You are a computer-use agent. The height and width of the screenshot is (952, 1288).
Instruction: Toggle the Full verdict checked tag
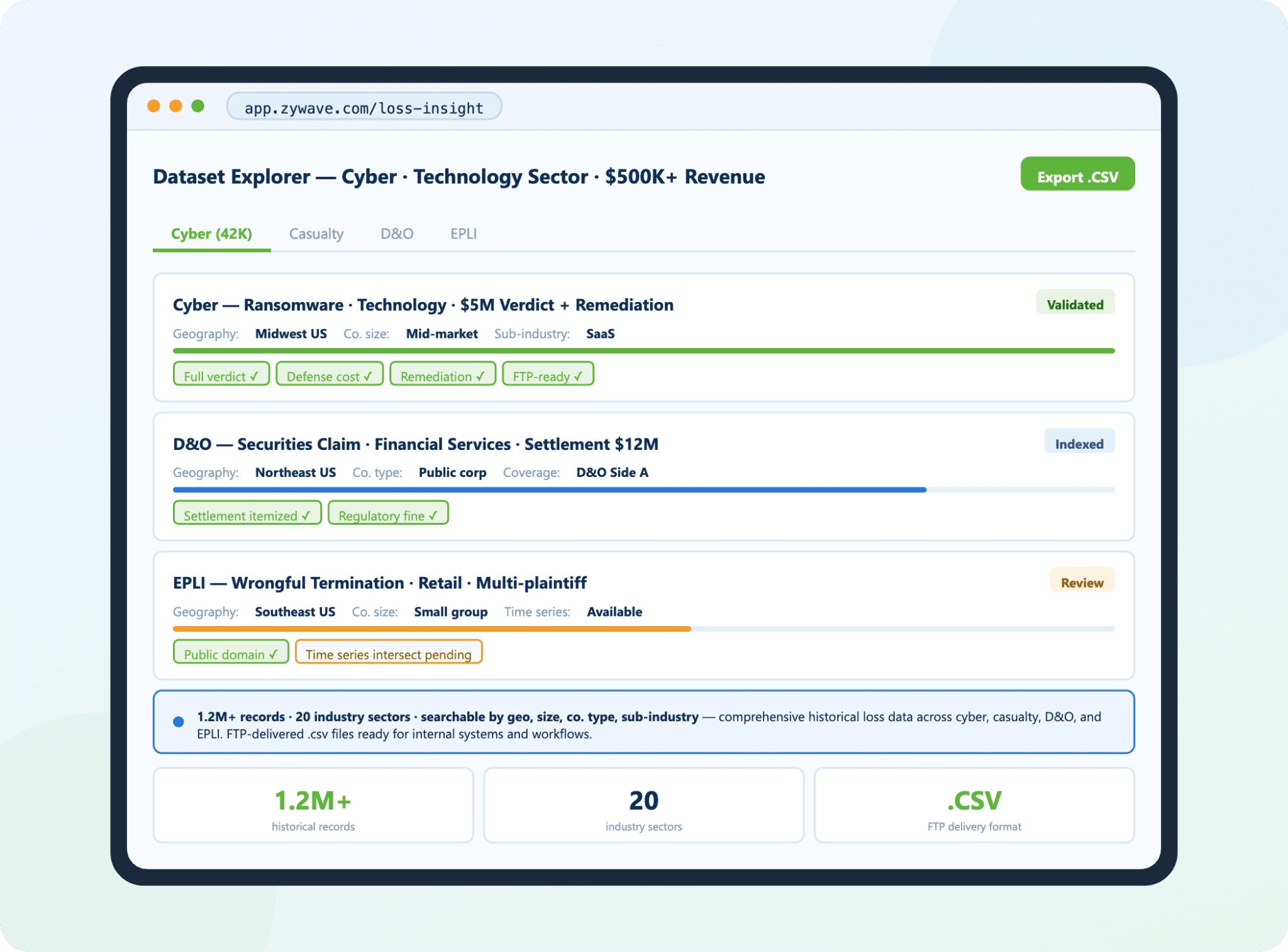(221, 374)
